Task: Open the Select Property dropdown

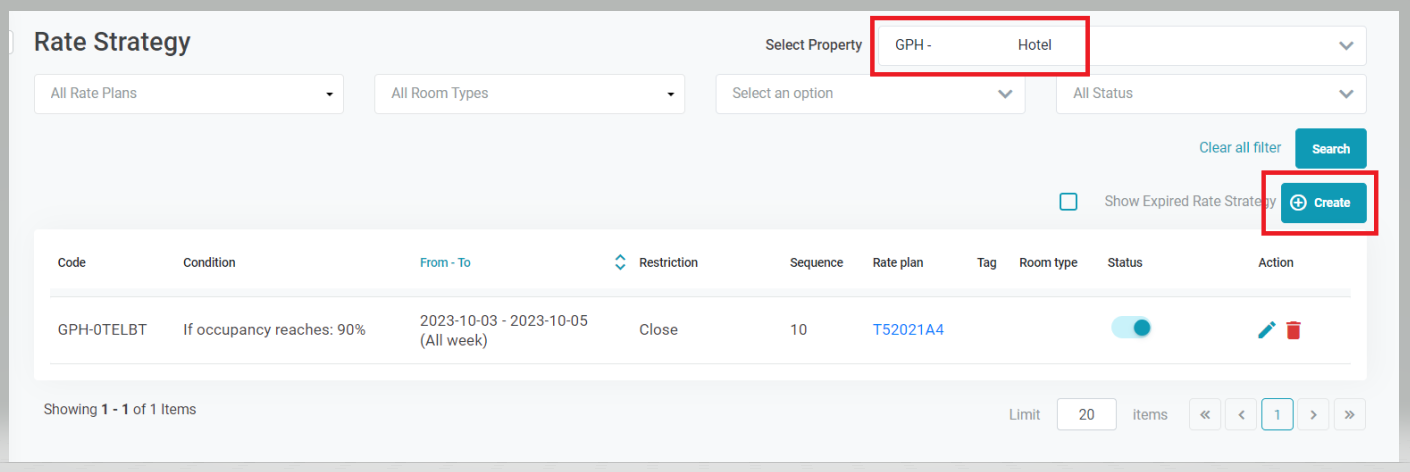Action: [x=1120, y=46]
